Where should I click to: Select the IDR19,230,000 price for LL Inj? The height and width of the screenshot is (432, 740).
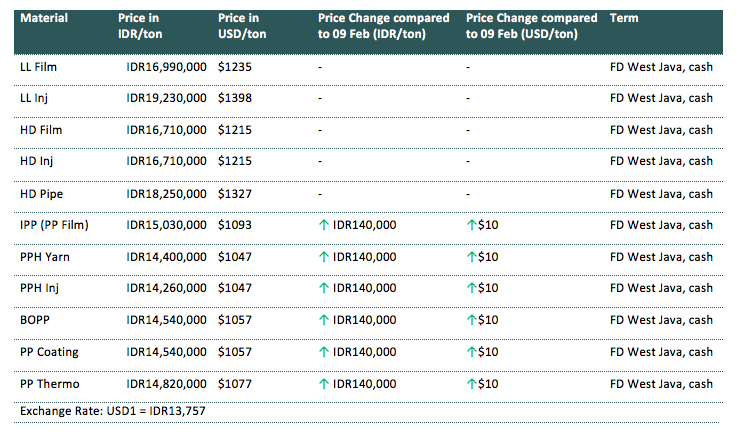[167, 98]
